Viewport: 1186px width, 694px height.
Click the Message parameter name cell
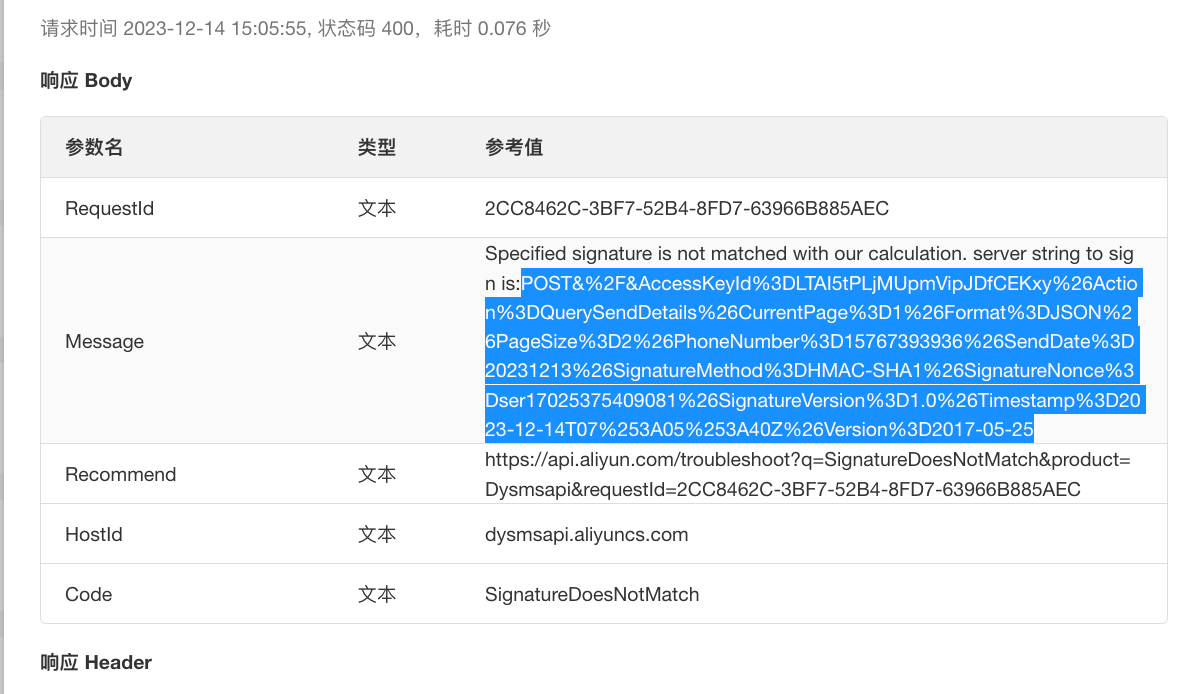pos(104,342)
